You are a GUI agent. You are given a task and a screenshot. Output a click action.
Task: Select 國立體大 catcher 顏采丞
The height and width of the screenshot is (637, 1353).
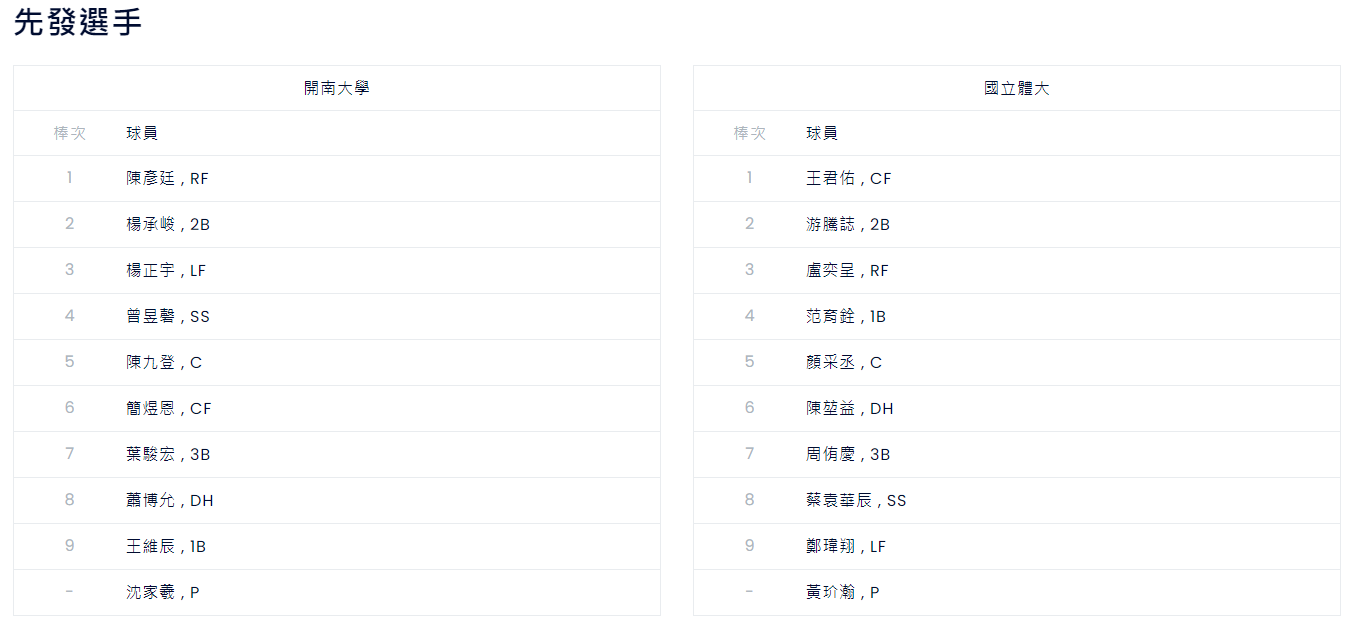844,363
